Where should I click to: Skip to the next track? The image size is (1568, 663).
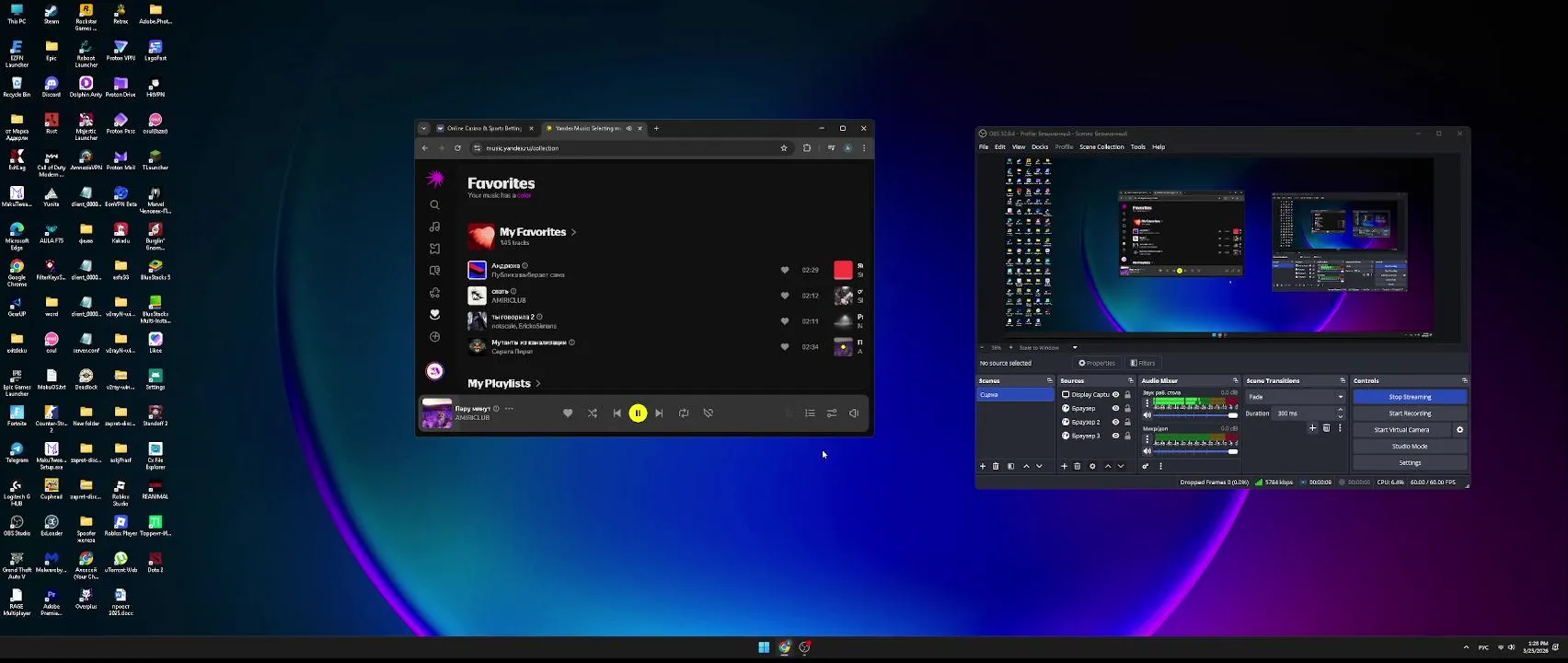click(x=659, y=413)
